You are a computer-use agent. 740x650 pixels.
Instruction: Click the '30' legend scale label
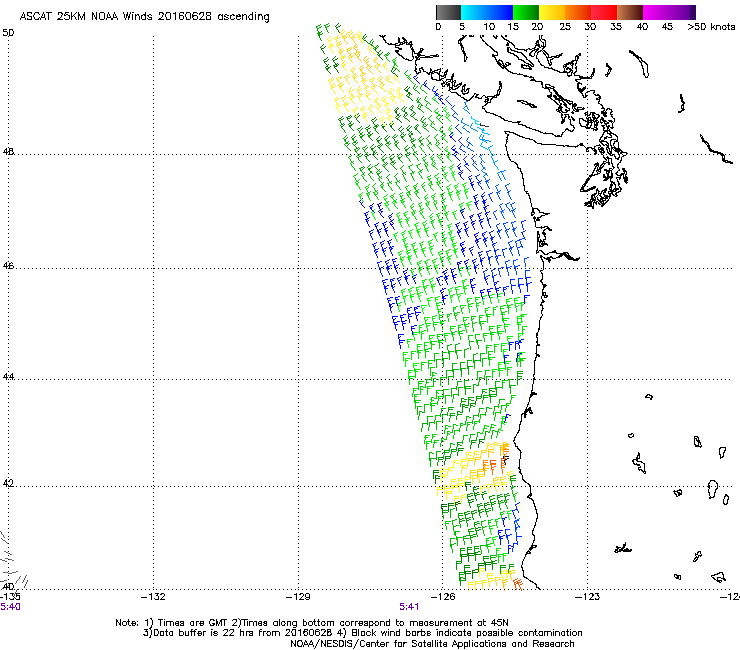pyautogui.click(x=590, y=27)
